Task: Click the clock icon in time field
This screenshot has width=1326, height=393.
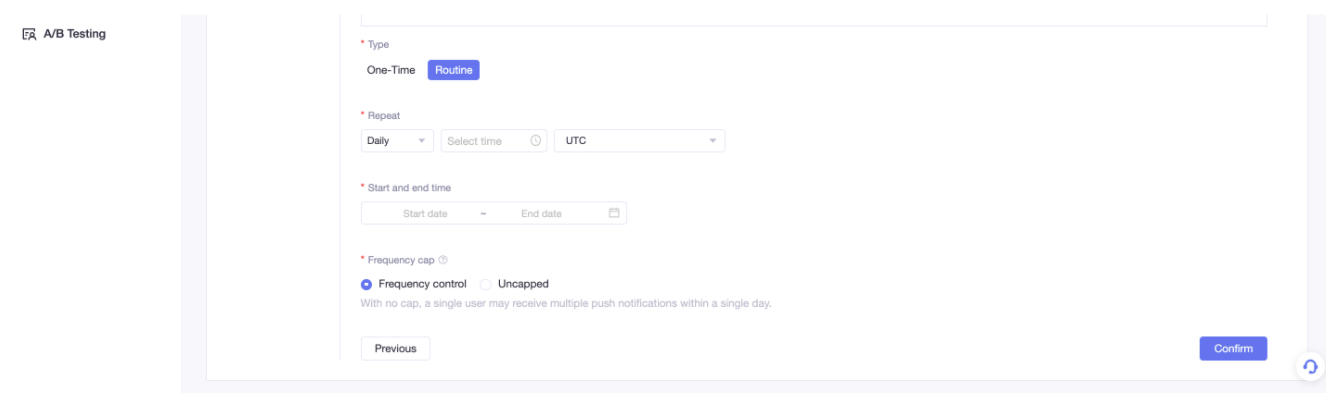Action: pos(536,141)
